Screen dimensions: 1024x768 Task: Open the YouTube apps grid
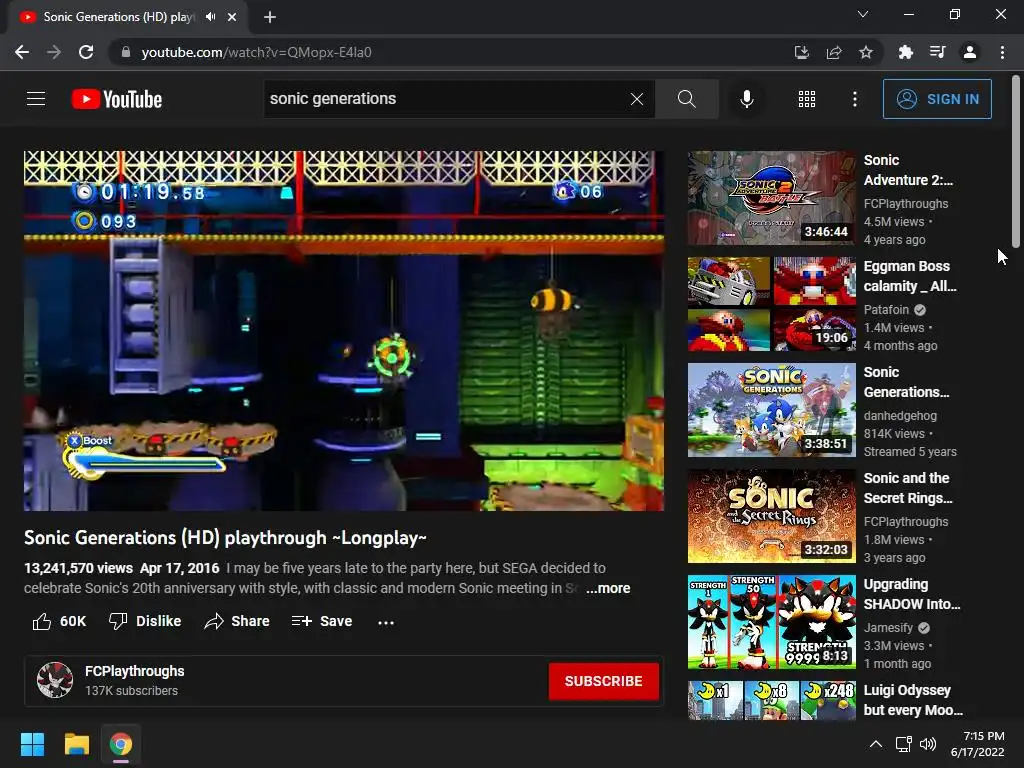coord(807,99)
